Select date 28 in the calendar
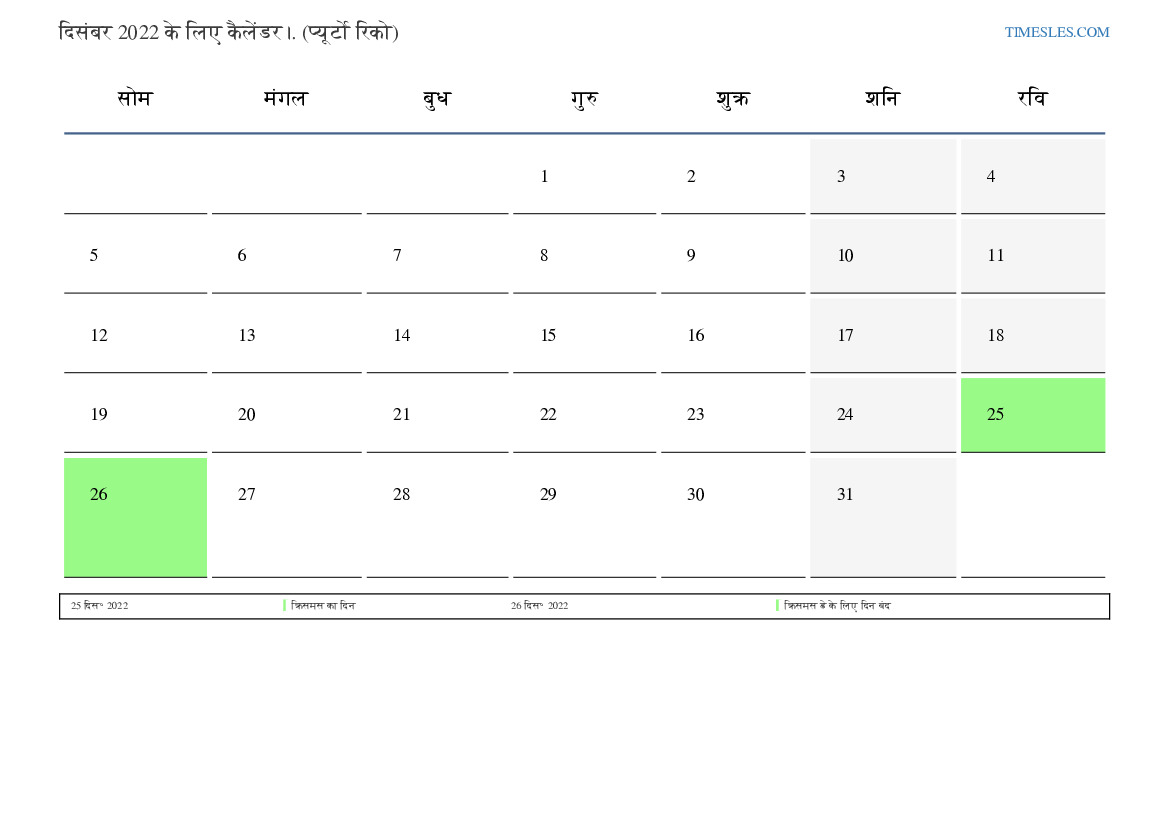 (x=437, y=517)
